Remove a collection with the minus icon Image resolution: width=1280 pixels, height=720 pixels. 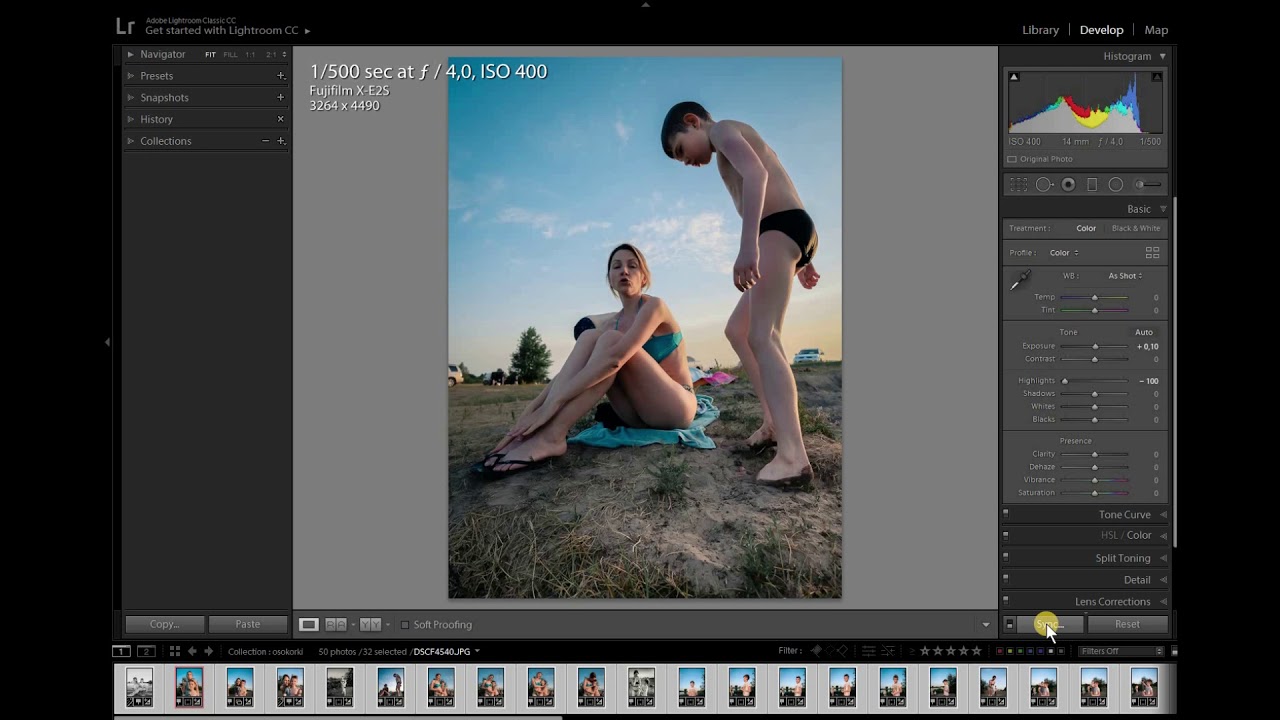[x=266, y=141]
